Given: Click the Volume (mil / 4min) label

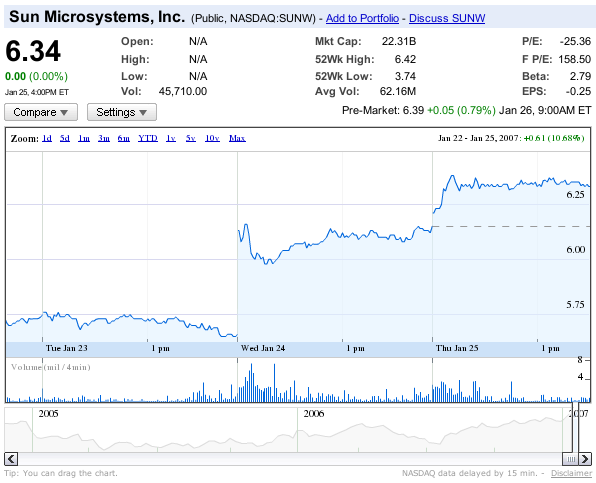Looking at the screenshot, I should point(51,367).
